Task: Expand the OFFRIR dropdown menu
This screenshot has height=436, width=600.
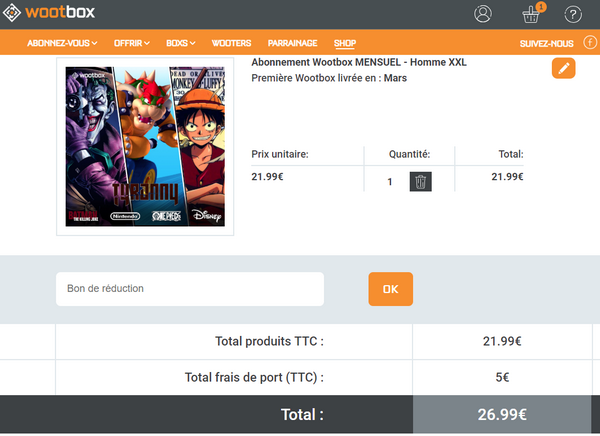Action: point(132,43)
